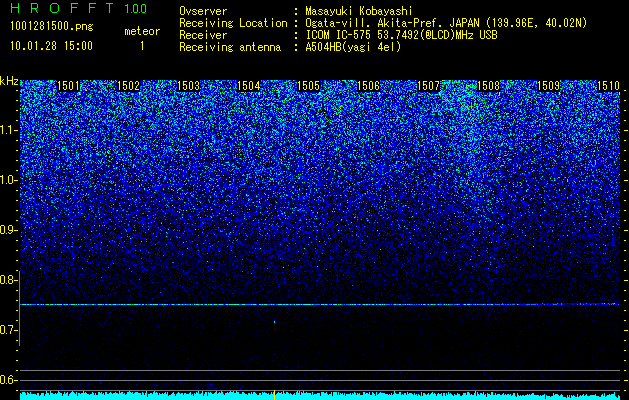Click the Receiving Location label

(x=233, y=23)
